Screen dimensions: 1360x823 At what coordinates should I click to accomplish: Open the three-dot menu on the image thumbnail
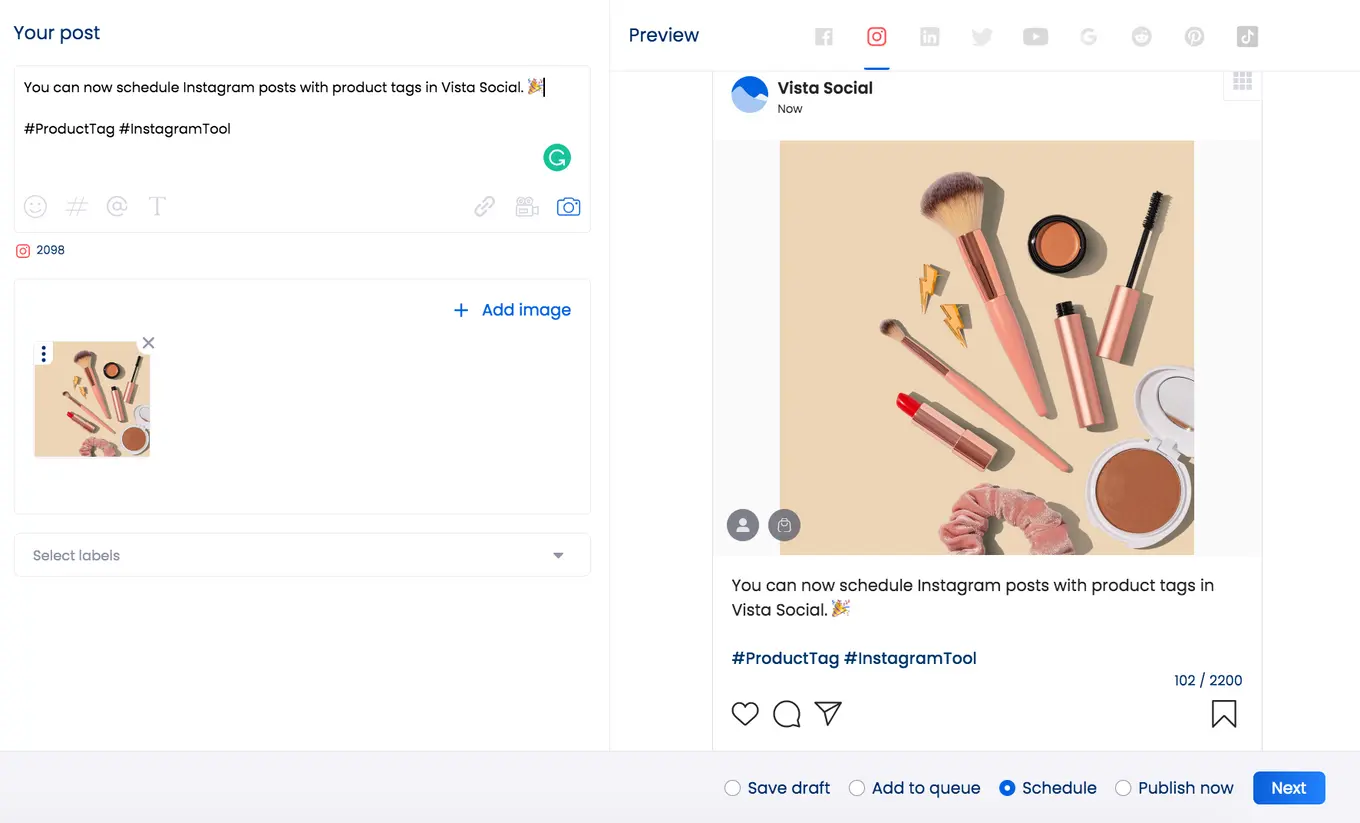(43, 353)
